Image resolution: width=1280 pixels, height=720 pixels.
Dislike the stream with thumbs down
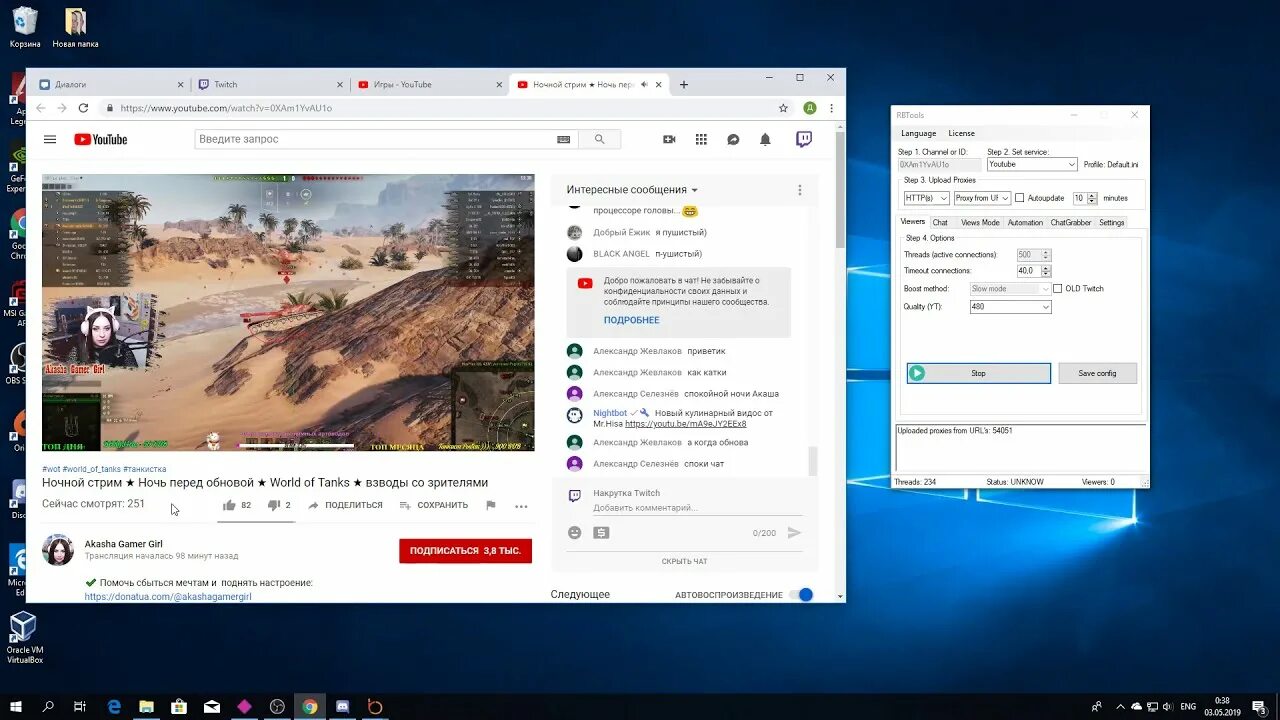[273, 505]
